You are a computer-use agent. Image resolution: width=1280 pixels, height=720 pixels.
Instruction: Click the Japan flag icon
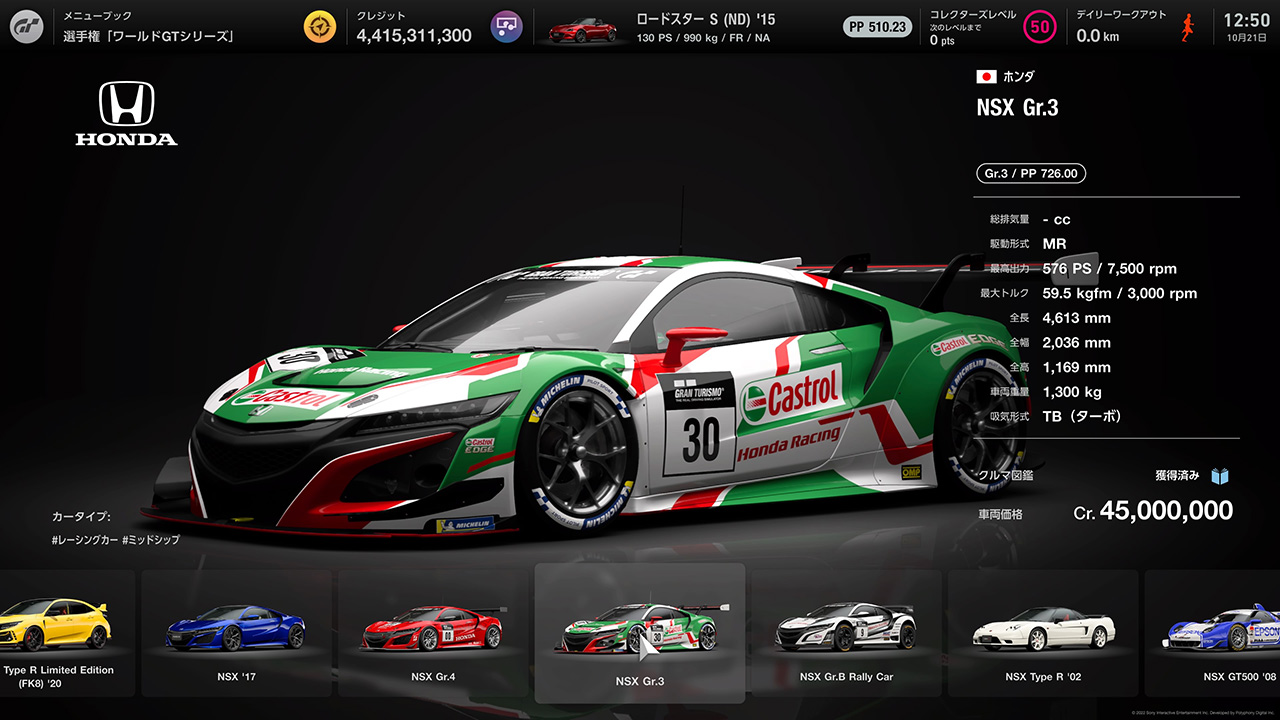(986, 77)
